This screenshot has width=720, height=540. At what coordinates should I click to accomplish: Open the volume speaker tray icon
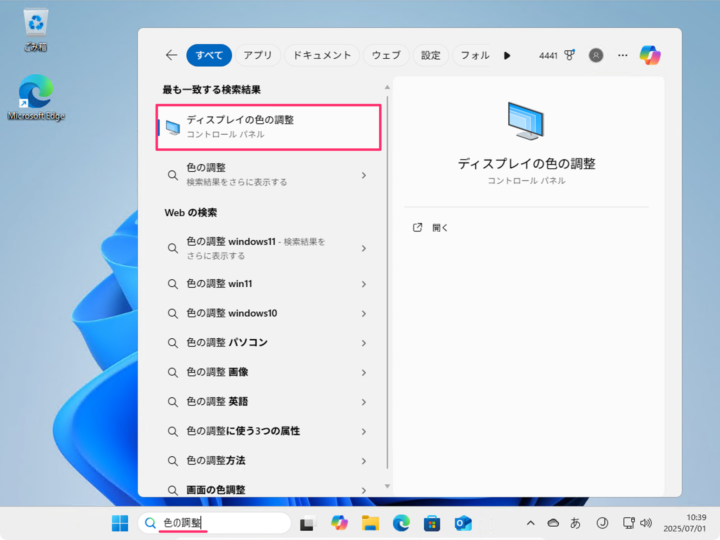(x=646, y=523)
